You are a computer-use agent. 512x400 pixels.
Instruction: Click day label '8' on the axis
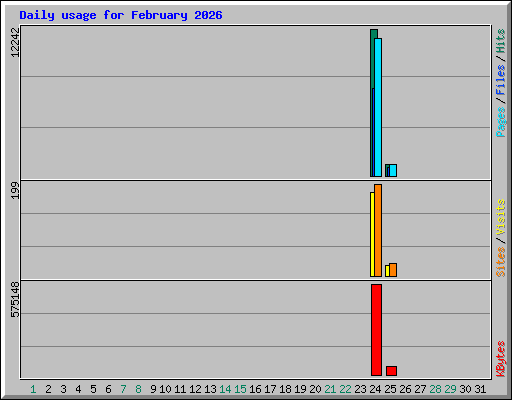click(x=138, y=389)
